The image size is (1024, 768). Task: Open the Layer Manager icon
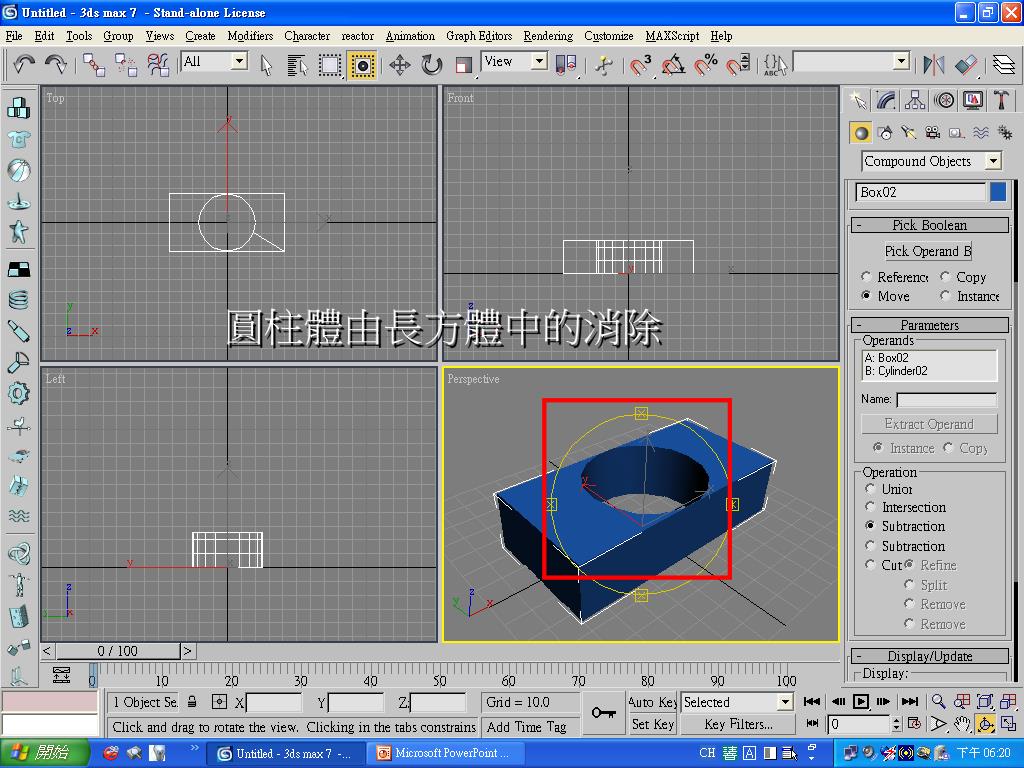pyautogui.click(x=1003, y=65)
